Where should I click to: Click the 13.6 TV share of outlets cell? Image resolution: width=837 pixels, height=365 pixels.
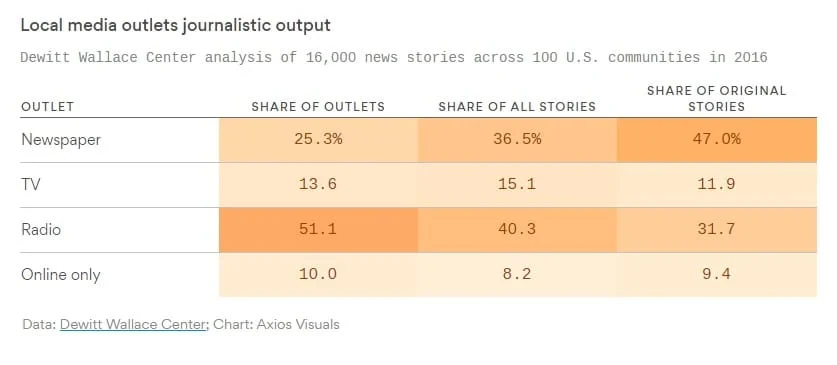318,185
